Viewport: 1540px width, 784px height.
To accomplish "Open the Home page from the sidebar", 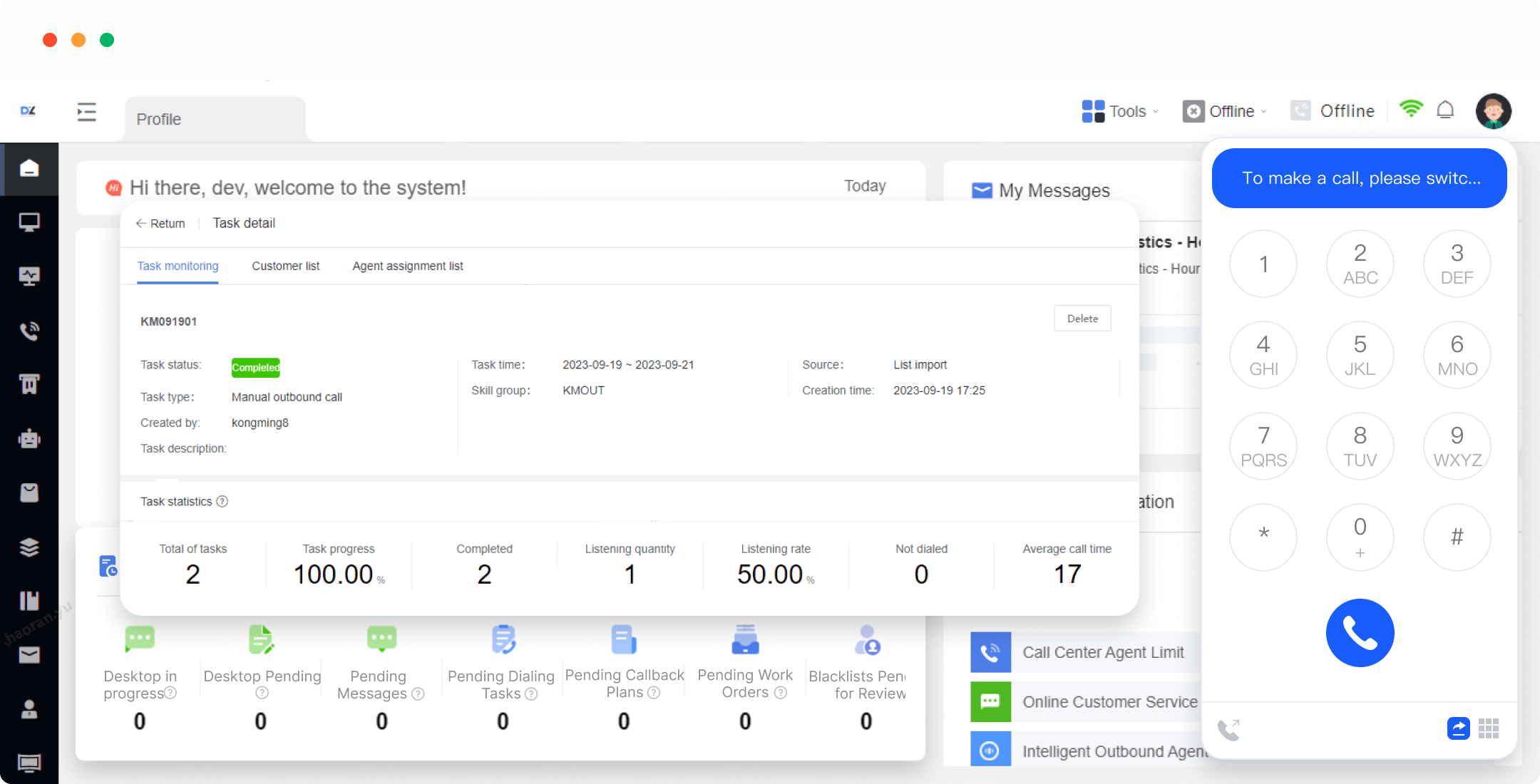I will [29, 169].
